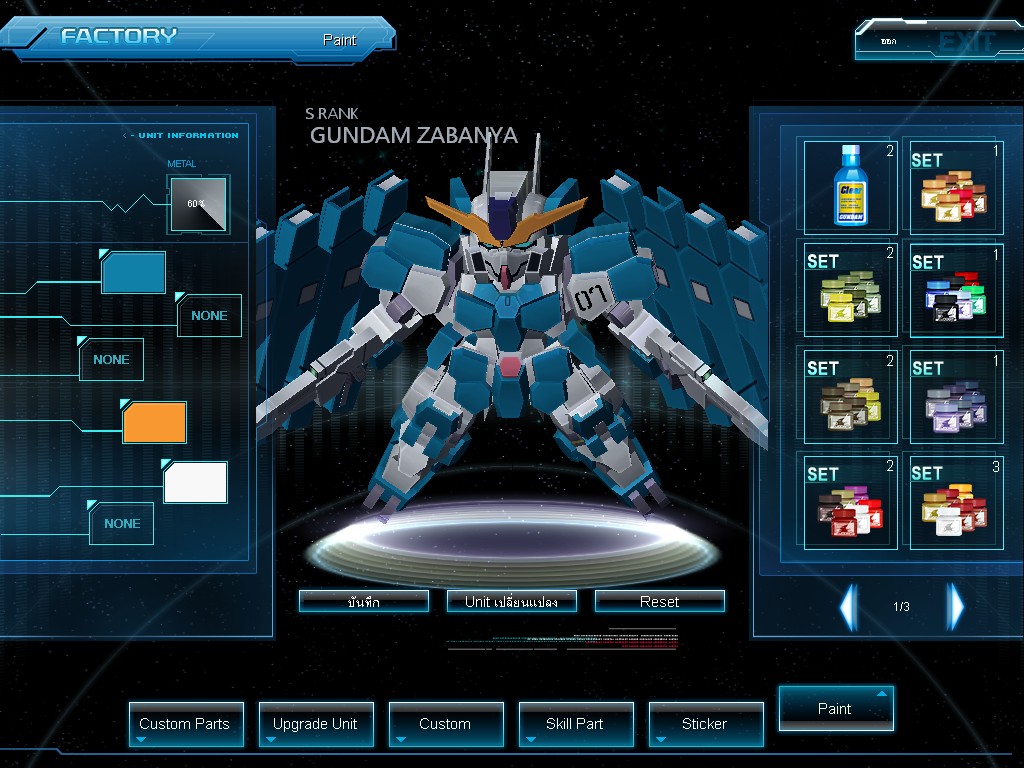1024x768 pixels.
Task: Click the NONE slot under the blue swatch
Action: click(209, 315)
